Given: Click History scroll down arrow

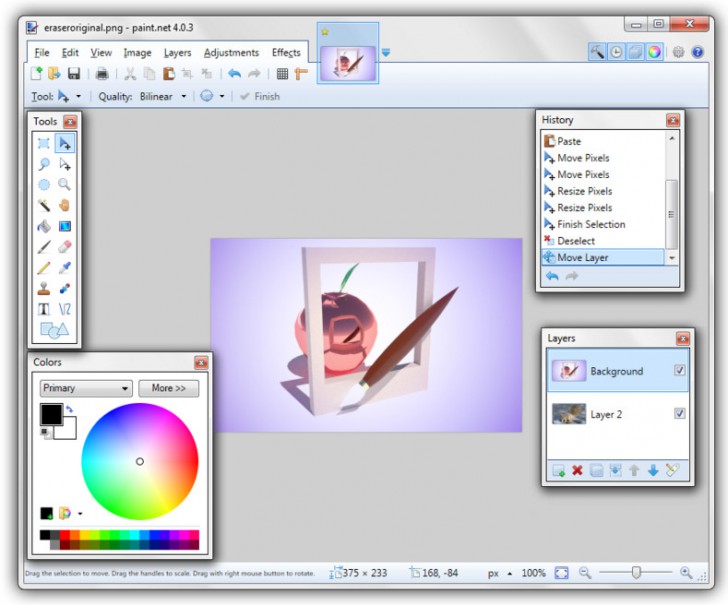Looking at the screenshot, I should (x=671, y=258).
